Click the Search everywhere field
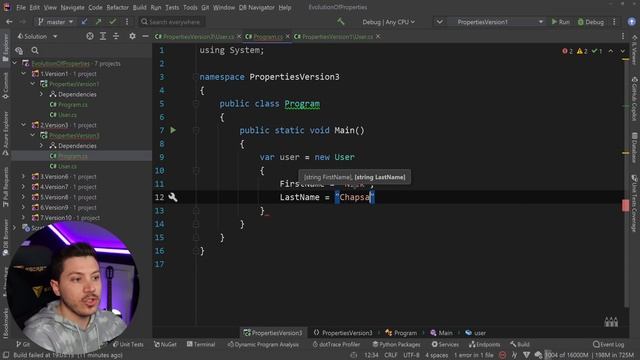 171,22
